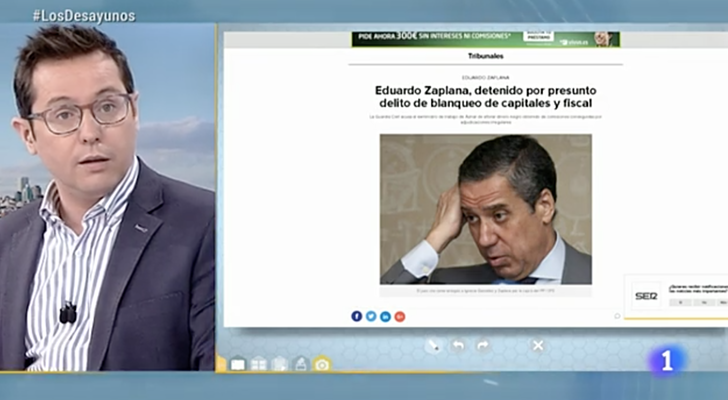Click the #LosDesayunos hashtag text

(84, 16)
